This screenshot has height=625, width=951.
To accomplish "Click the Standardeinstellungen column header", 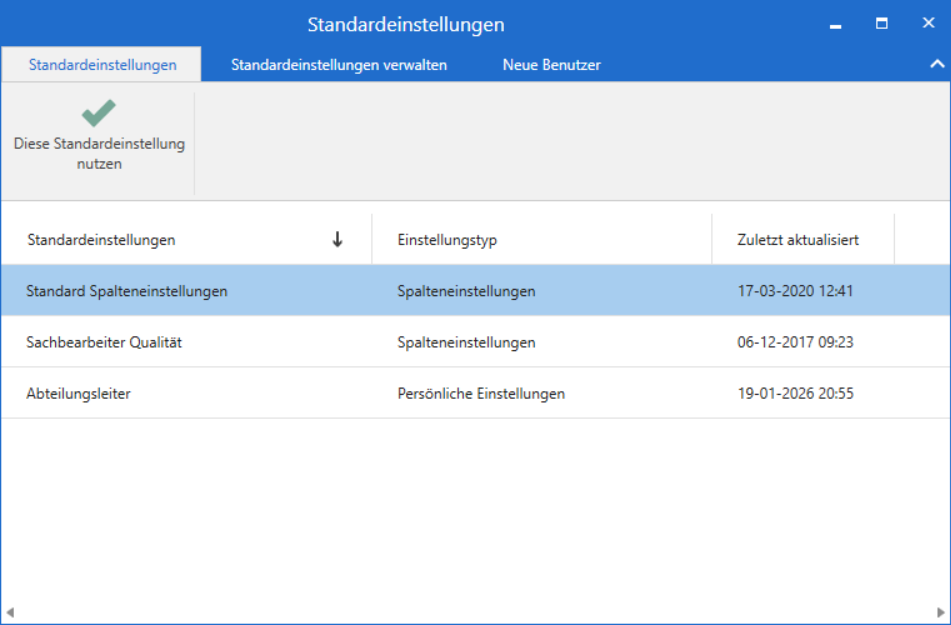I will (x=186, y=240).
